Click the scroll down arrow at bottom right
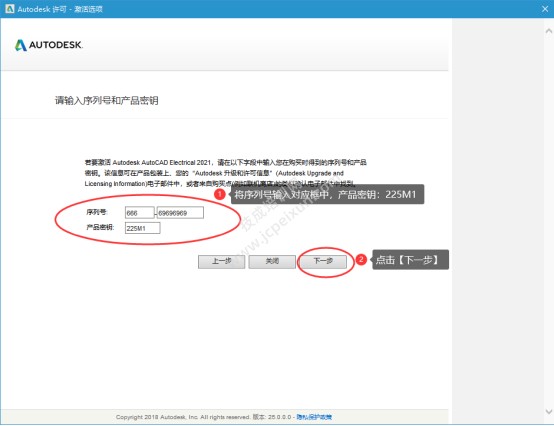The height and width of the screenshot is (426, 554). coord(549,412)
